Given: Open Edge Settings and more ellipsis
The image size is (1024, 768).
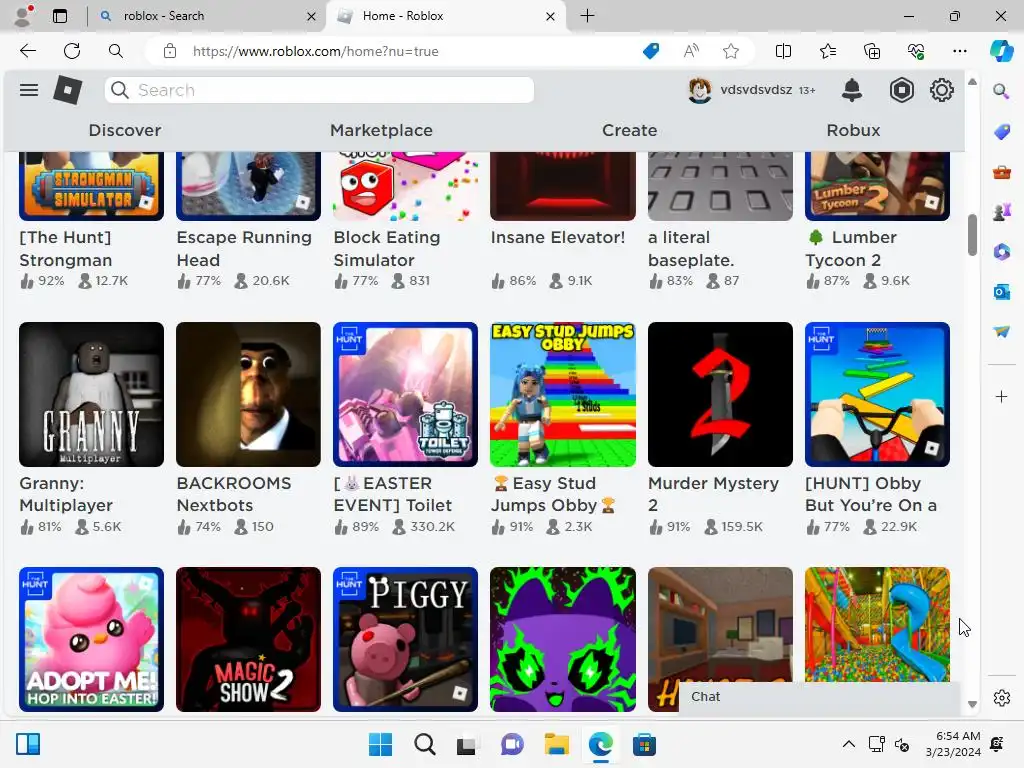Looking at the screenshot, I should [959, 51].
